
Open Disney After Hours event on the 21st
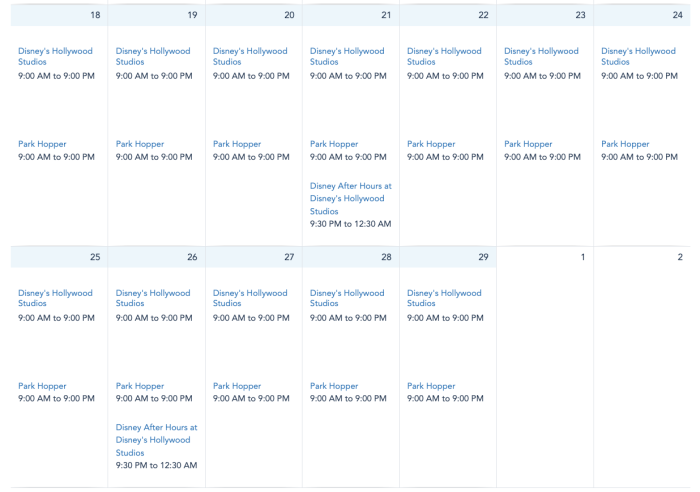350,198
